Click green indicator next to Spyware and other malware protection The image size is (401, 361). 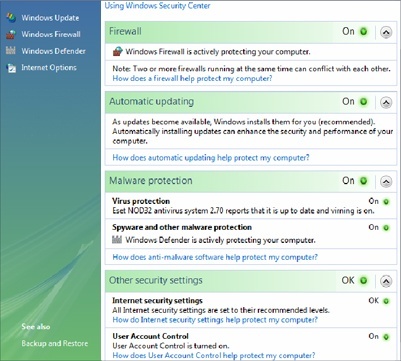pos(386,228)
